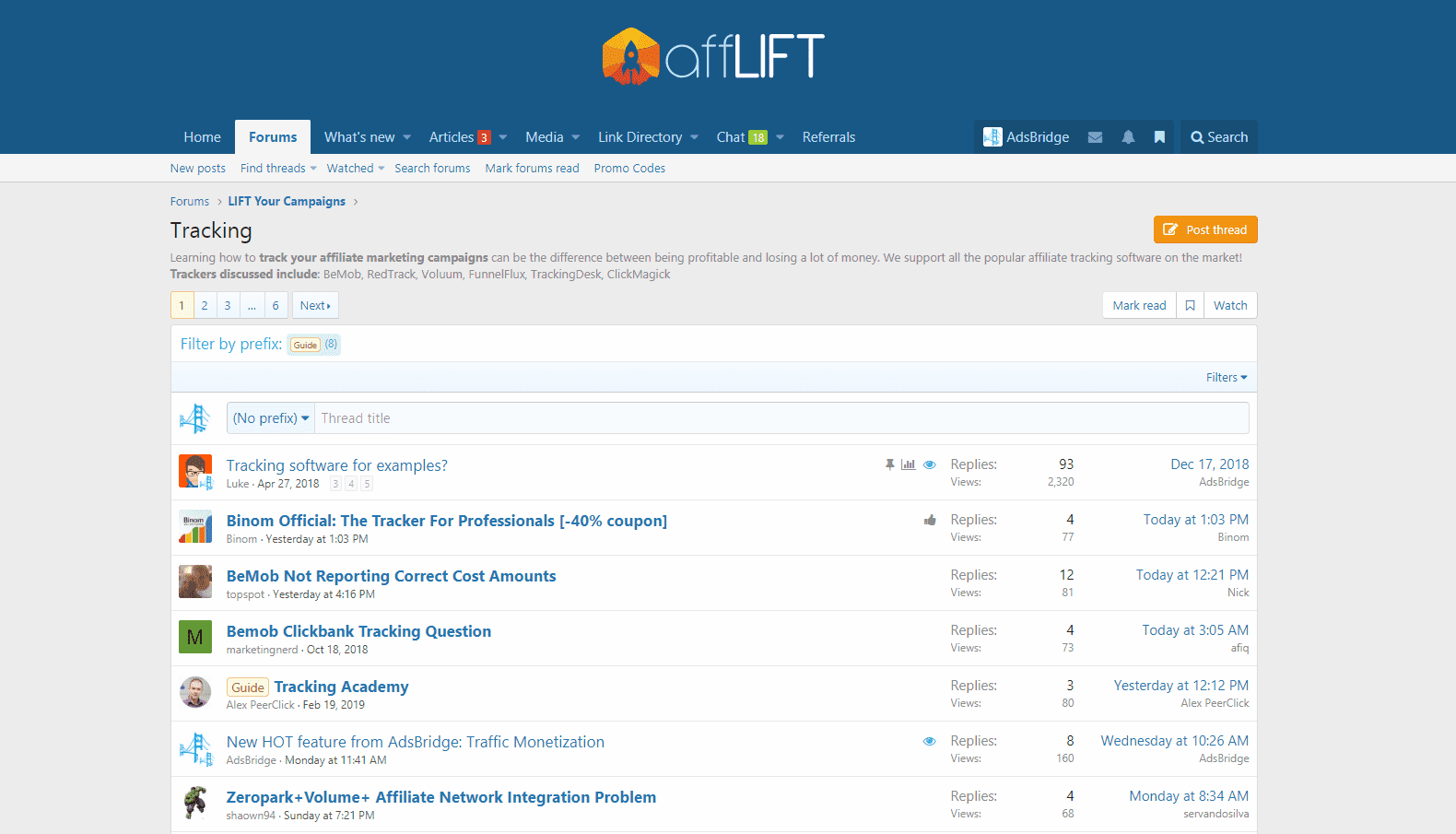This screenshot has height=834, width=1456.
Task: Open Zeropark+Volume+ Integration Problem thread
Action: point(441,797)
